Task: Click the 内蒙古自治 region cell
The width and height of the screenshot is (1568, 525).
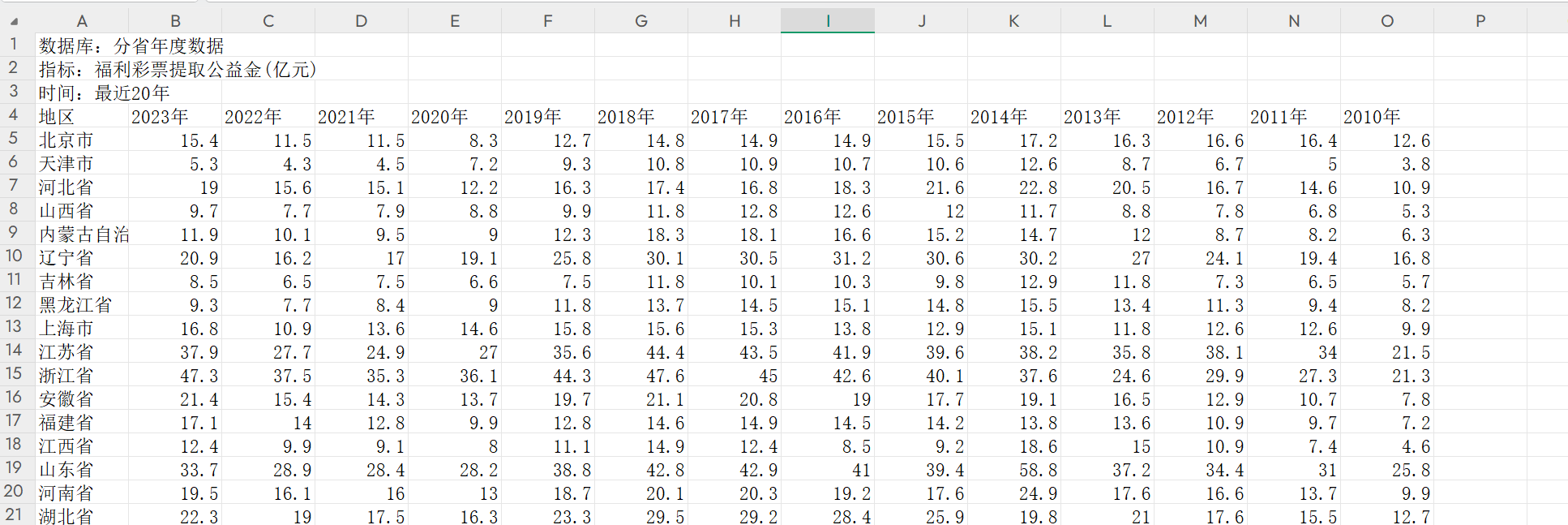Action: [x=84, y=235]
